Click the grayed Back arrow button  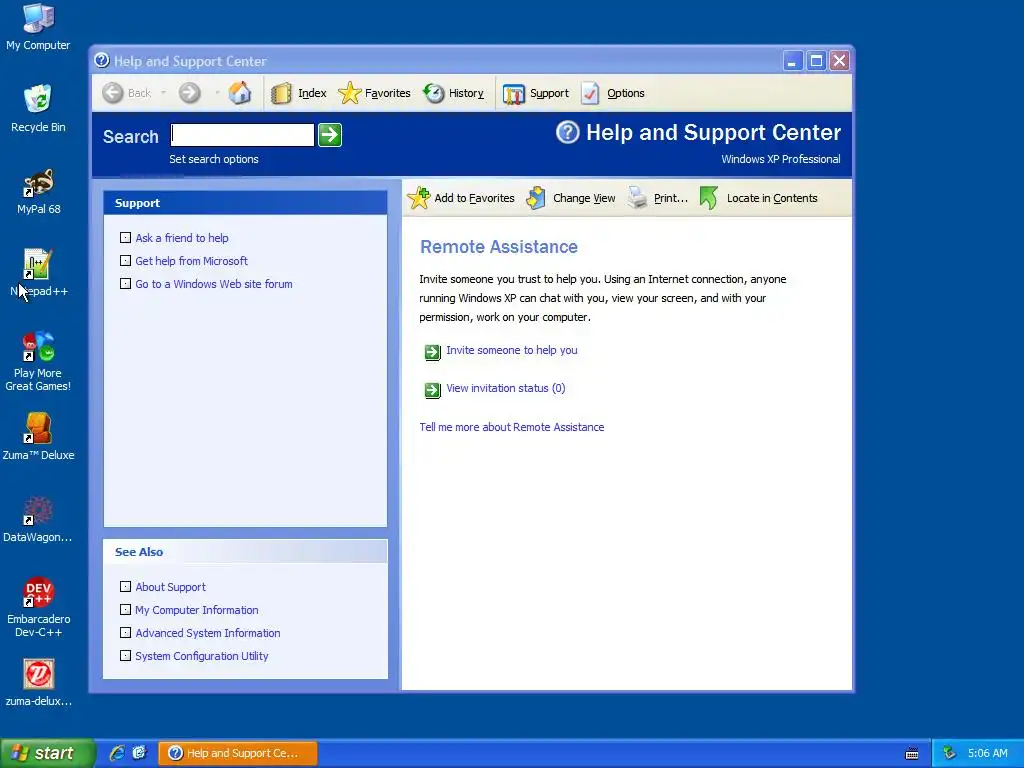point(113,93)
